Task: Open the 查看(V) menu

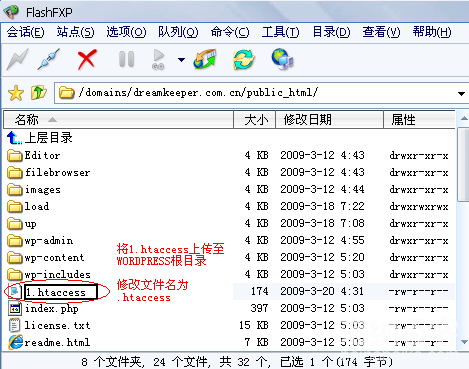Action: [x=381, y=32]
